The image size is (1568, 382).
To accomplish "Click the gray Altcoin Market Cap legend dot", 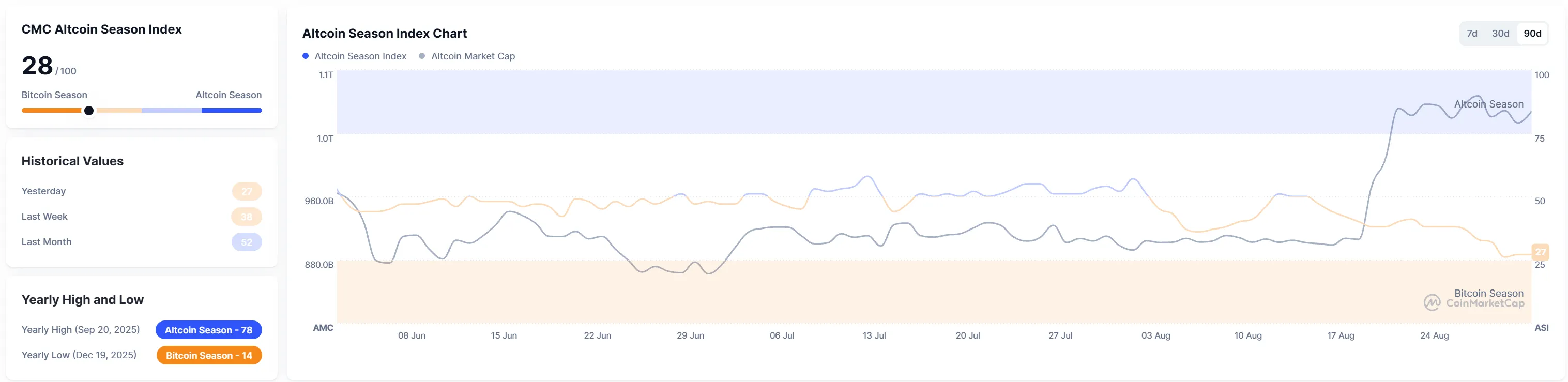I will tap(422, 56).
